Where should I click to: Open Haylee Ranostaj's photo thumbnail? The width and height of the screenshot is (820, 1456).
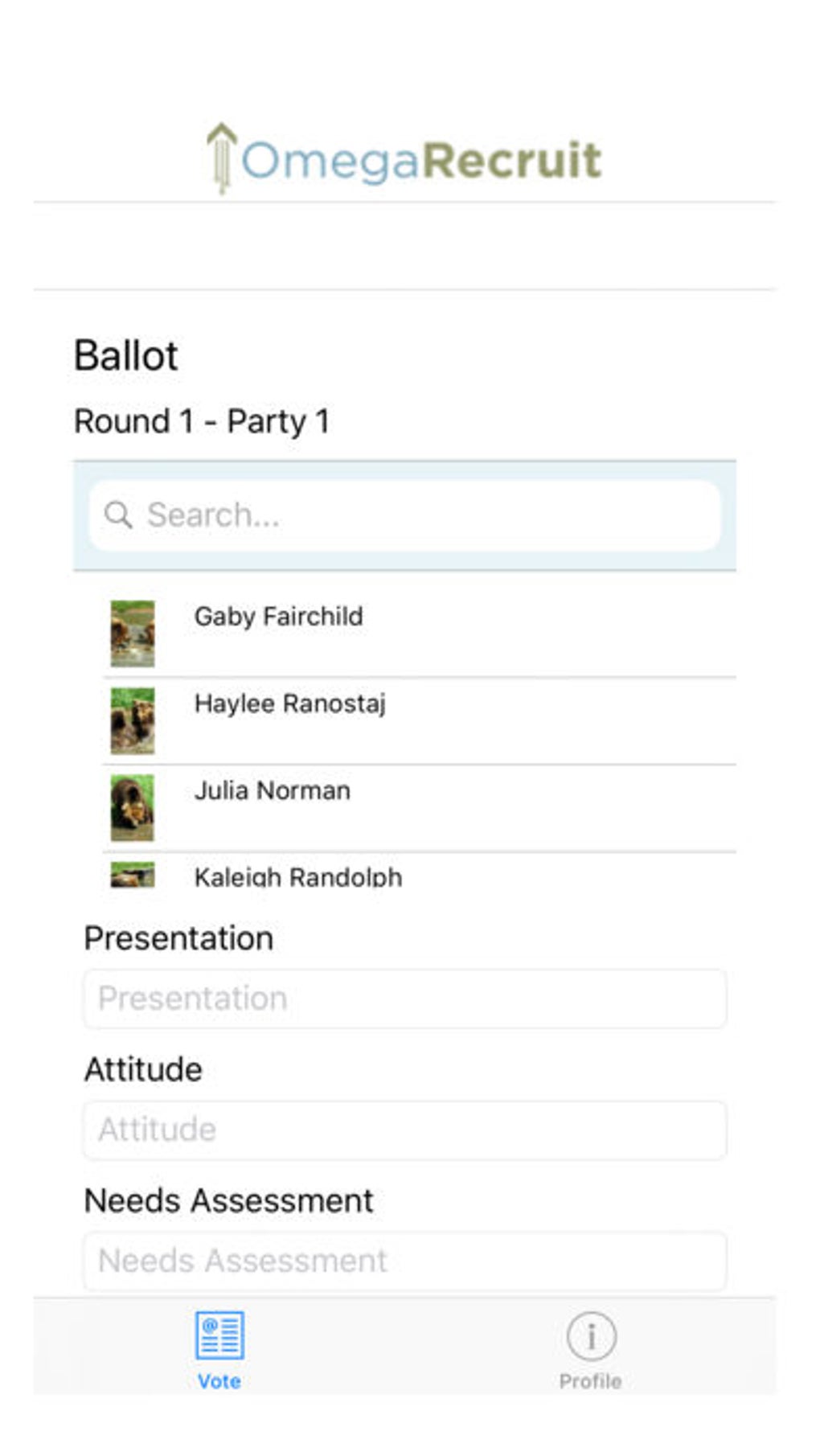133,720
